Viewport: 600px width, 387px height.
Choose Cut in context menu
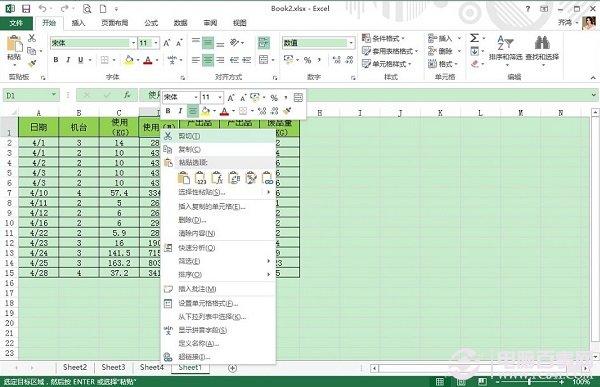tap(218, 136)
